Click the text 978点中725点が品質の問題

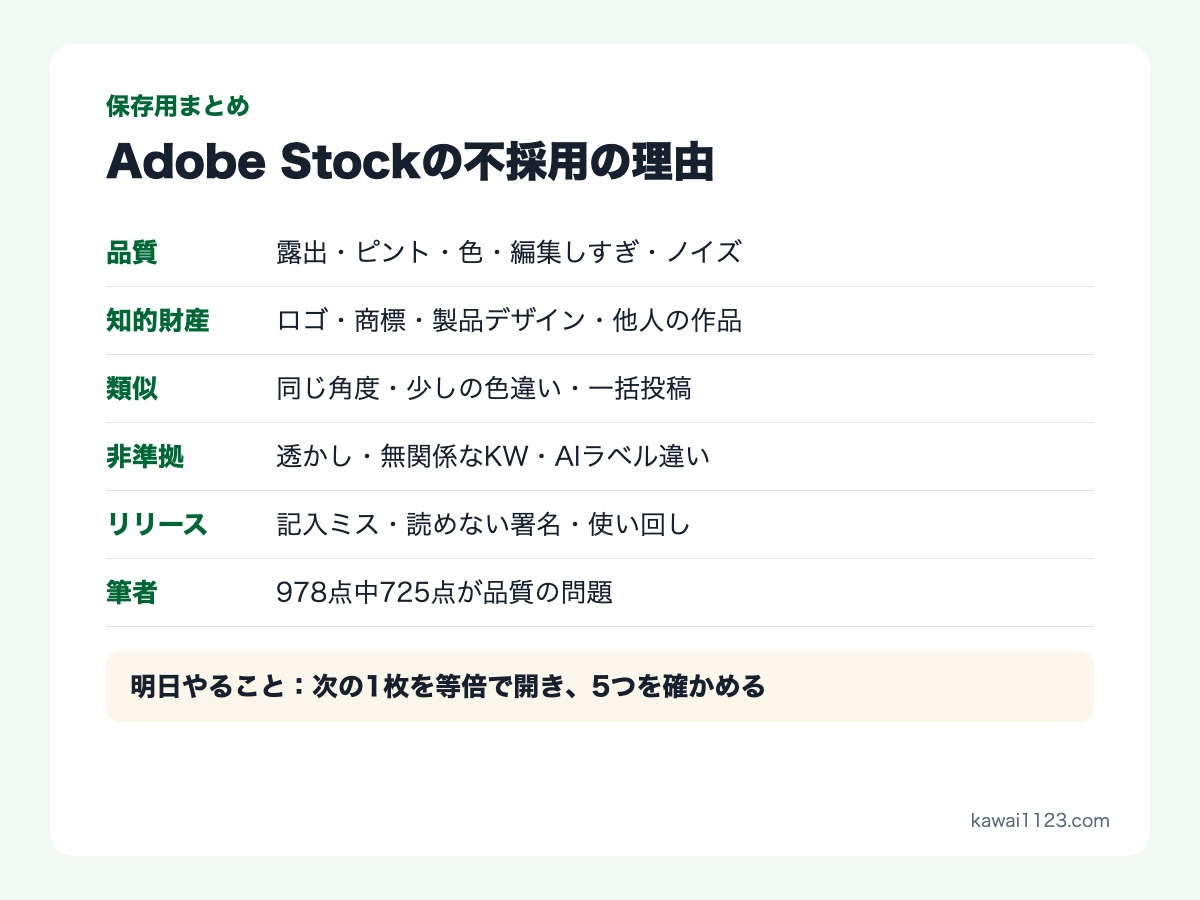point(445,593)
